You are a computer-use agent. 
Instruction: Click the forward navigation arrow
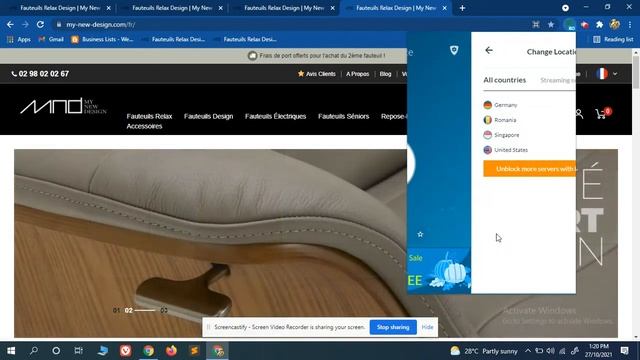[x=25, y=24]
